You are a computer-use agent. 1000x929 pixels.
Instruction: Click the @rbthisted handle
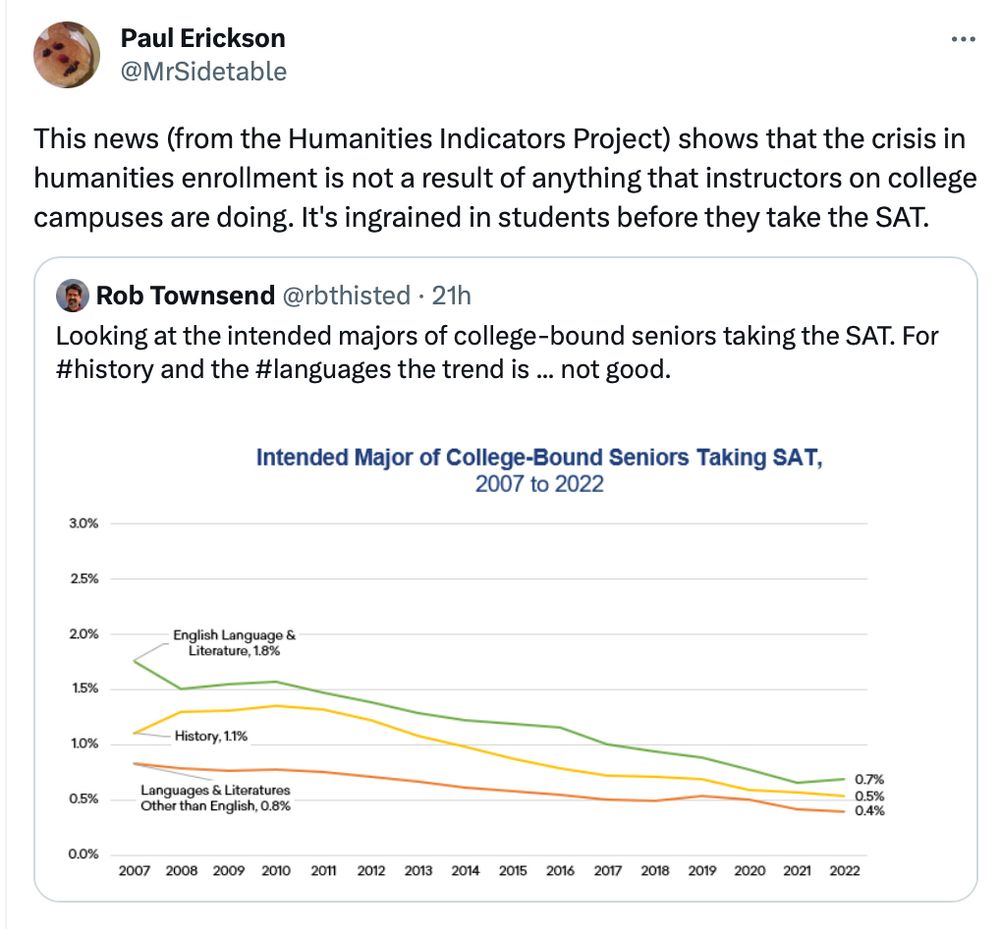coord(346,295)
